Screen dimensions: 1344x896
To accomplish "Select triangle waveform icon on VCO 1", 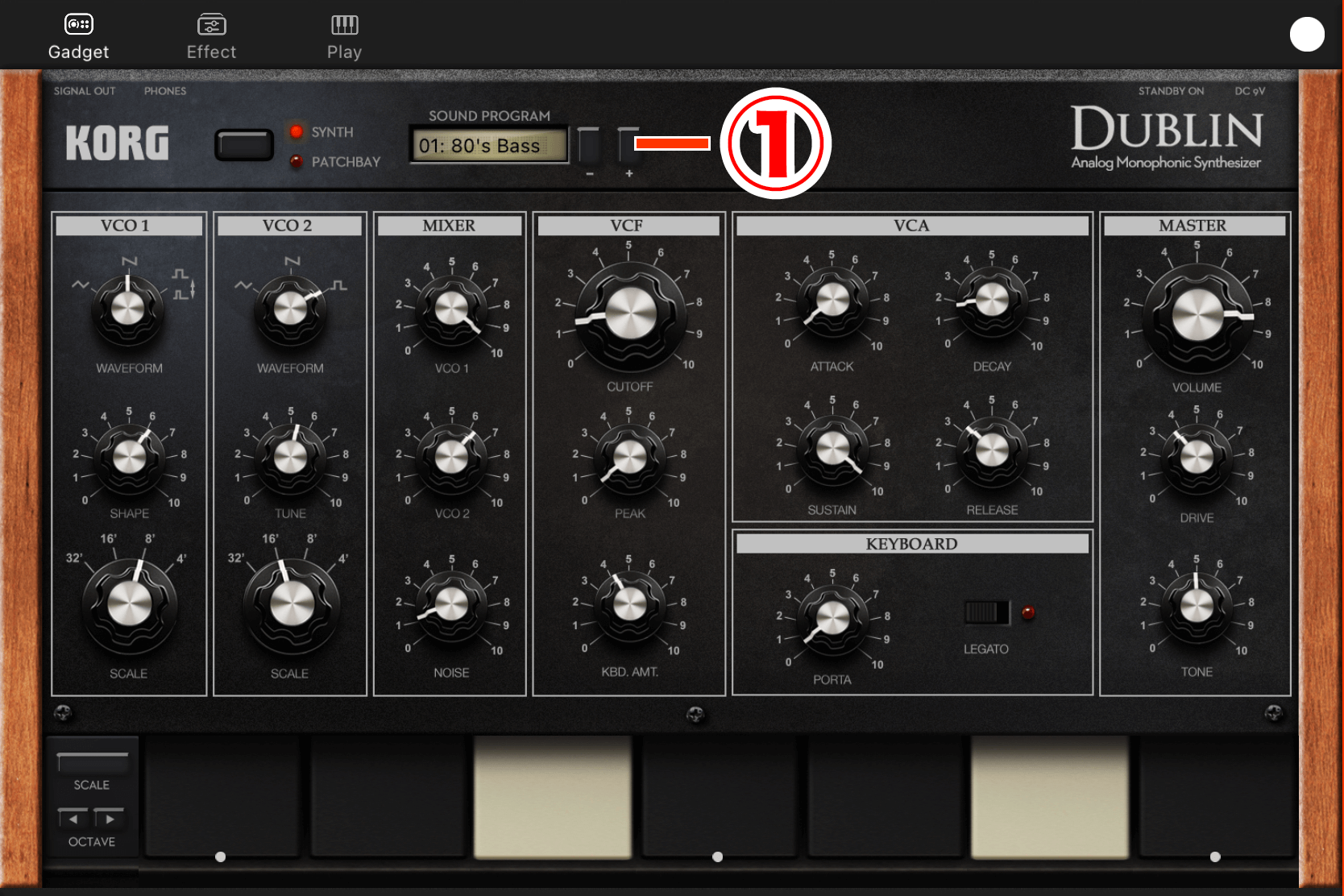I will coord(80,284).
